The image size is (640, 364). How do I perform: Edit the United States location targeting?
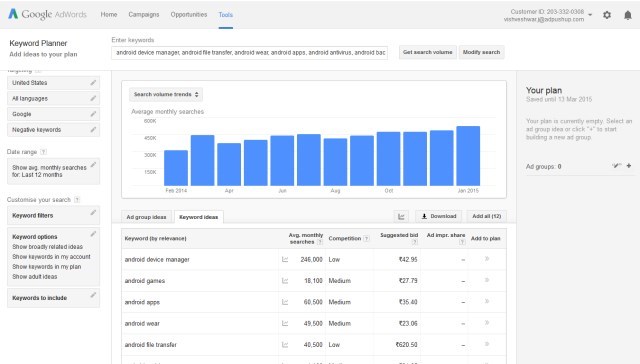93,82
